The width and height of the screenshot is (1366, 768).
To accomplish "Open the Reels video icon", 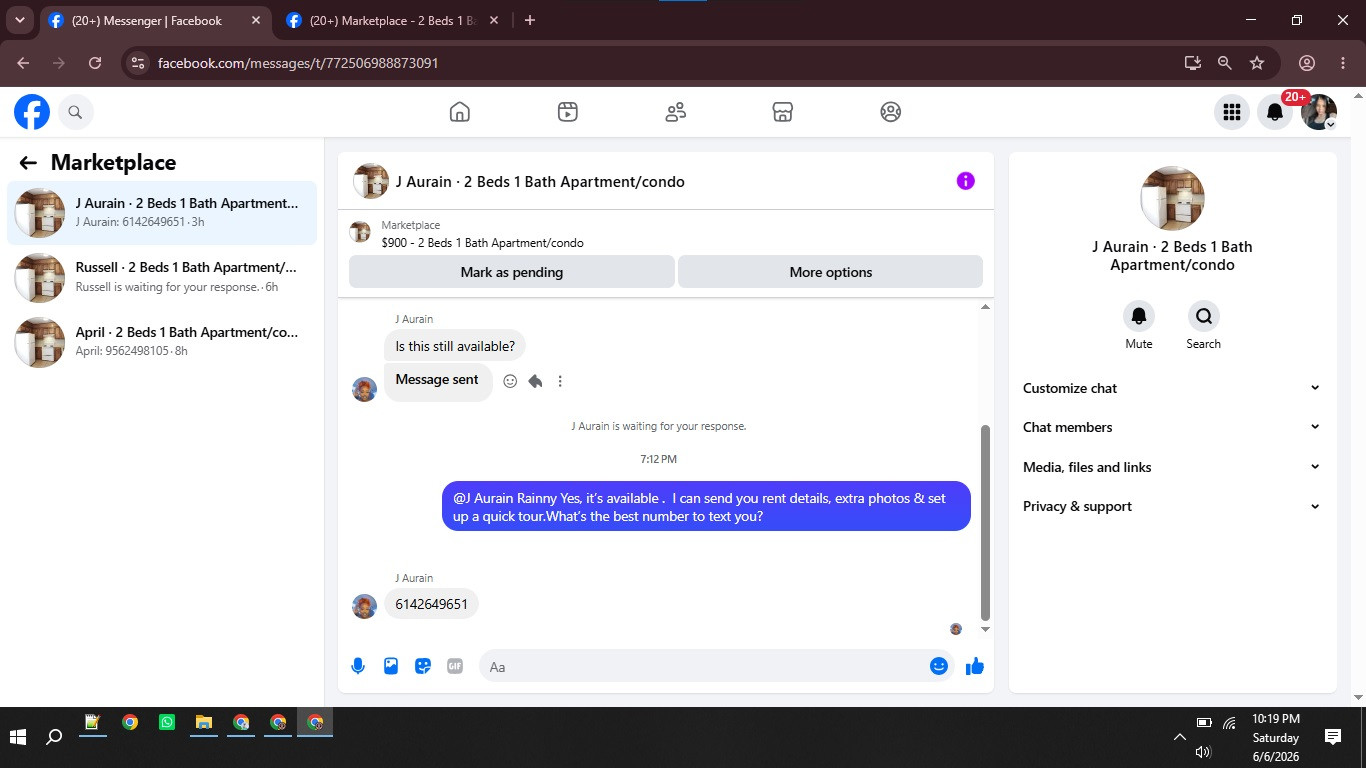I will (x=568, y=112).
